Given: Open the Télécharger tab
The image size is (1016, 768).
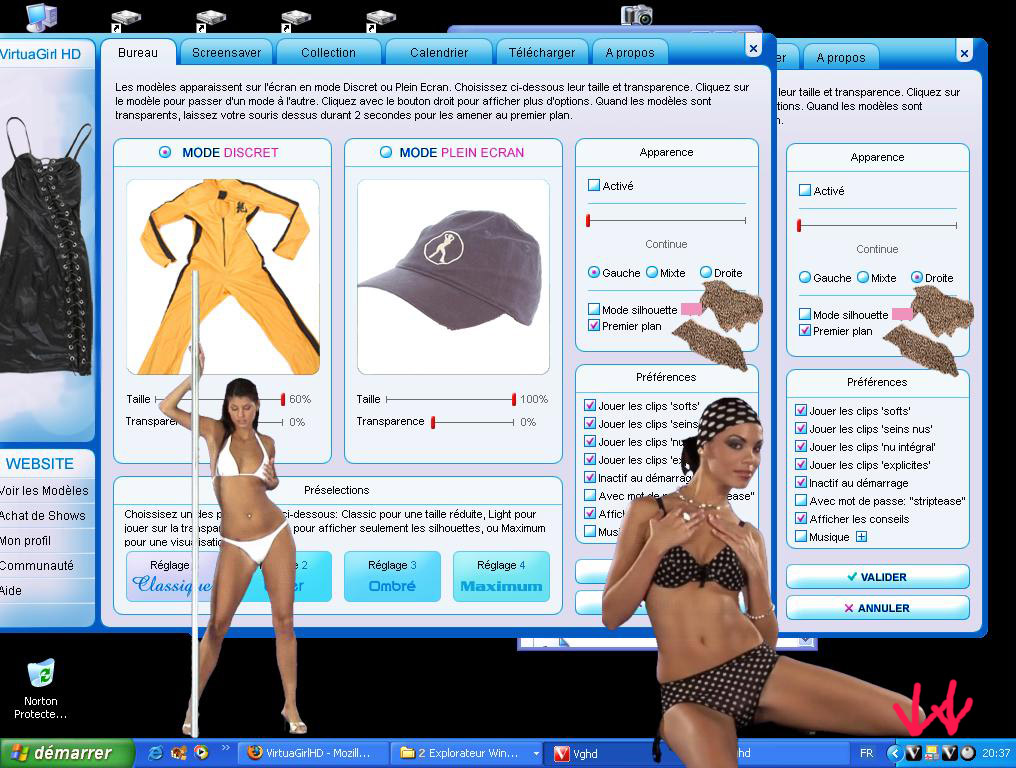Looking at the screenshot, I should tap(542, 52).
